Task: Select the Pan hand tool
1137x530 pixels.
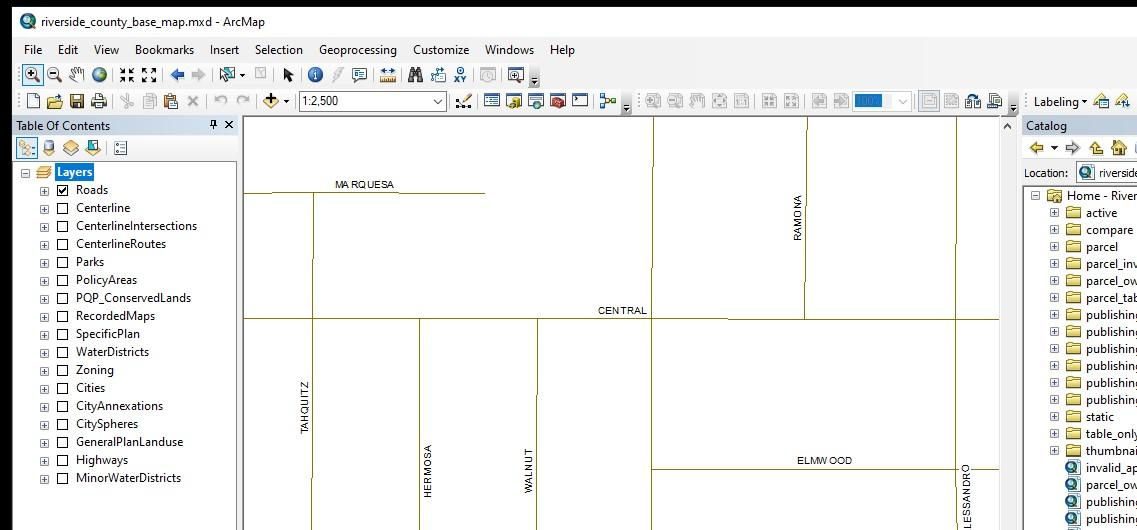Action: pos(77,75)
